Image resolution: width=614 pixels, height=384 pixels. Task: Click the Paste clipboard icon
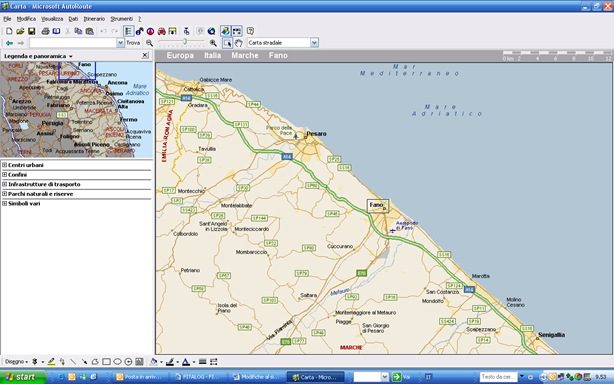[x=90, y=31]
